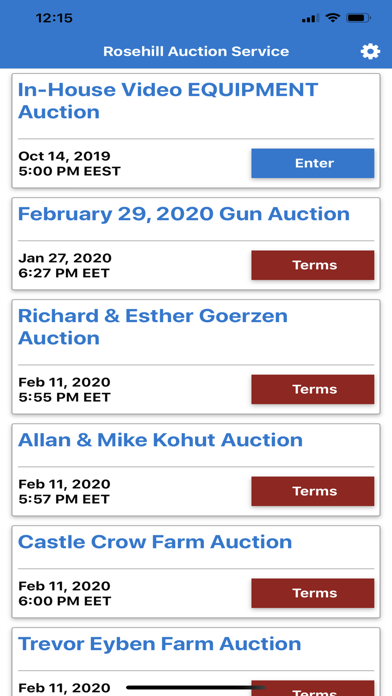The width and height of the screenshot is (392, 696).
Task: Tap the Rosehill Auction Service header title
Action: (196, 51)
